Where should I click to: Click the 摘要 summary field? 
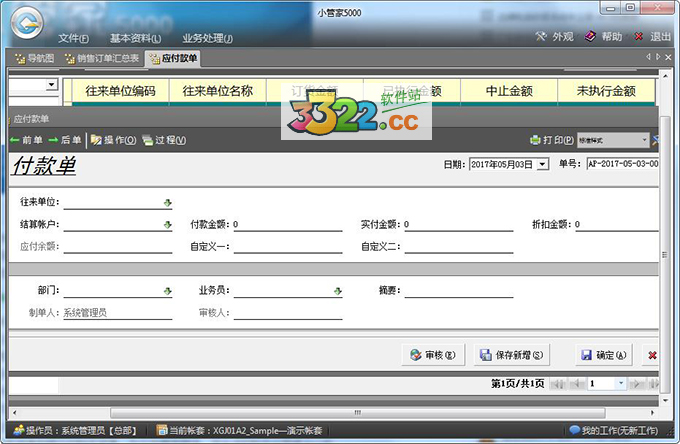pos(458,291)
